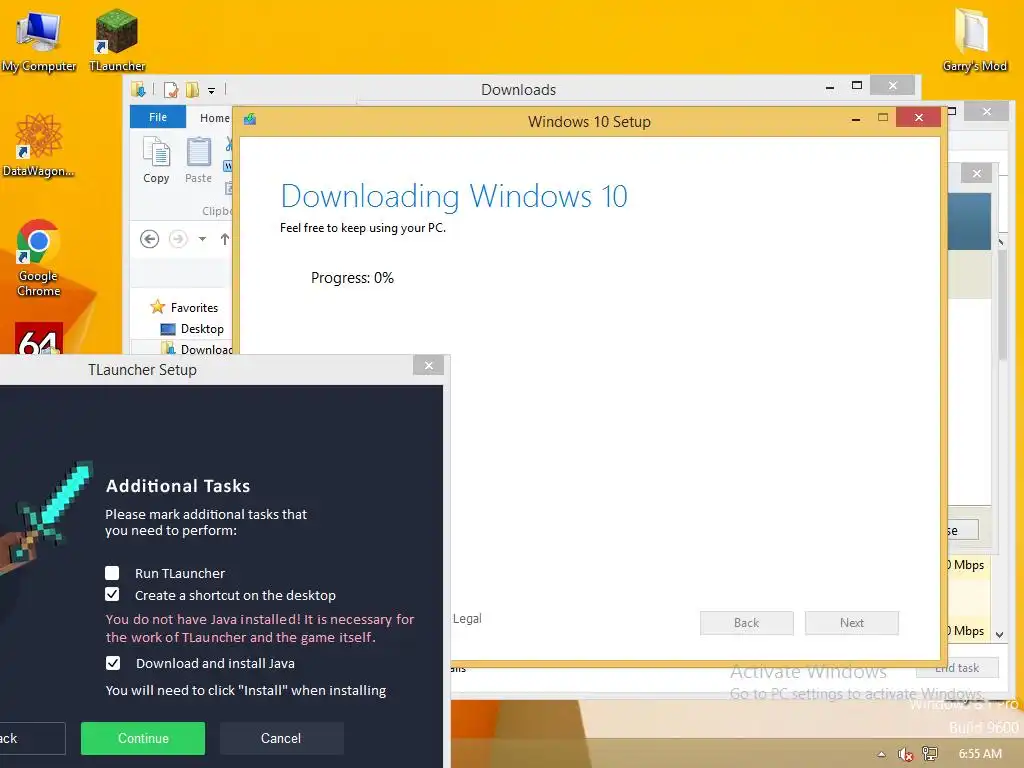Image resolution: width=1024 pixels, height=768 pixels.
Task: Maximize the Downloads window
Action: tap(857, 86)
